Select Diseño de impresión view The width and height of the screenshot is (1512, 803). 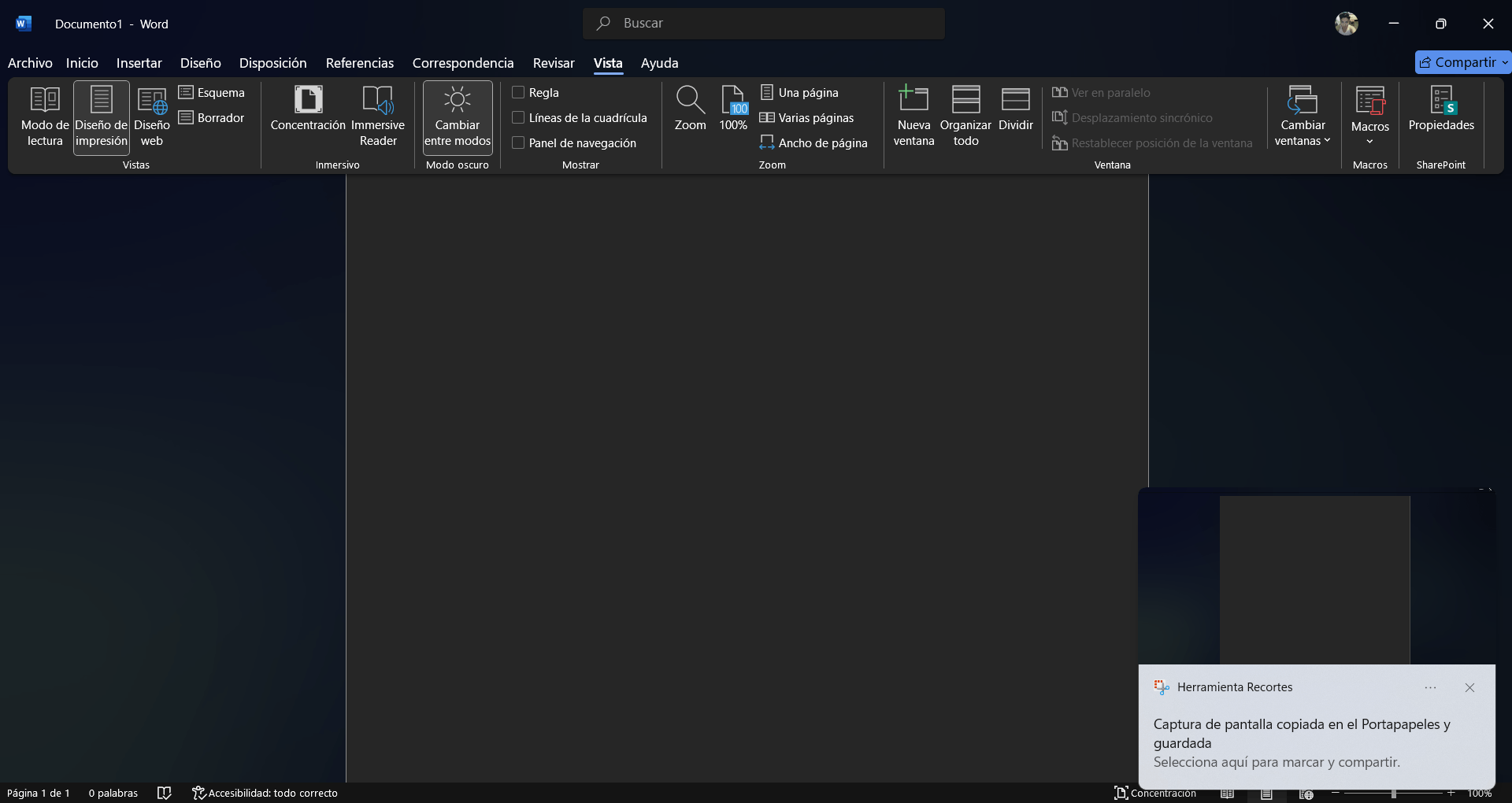pyautogui.click(x=102, y=117)
